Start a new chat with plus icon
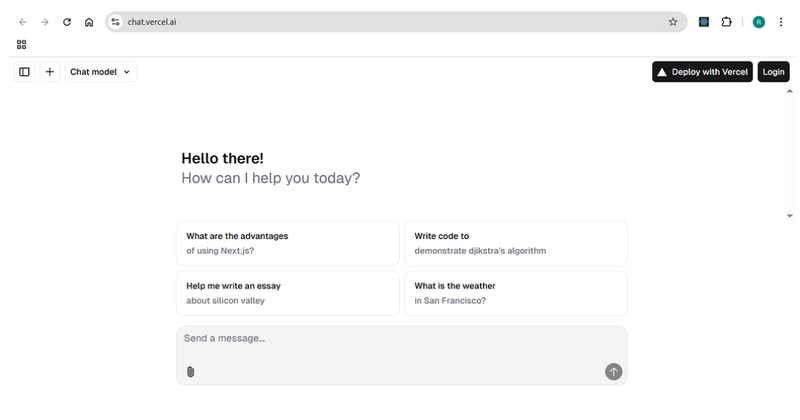The height and width of the screenshot is (420, 800). tap(49, 72)
